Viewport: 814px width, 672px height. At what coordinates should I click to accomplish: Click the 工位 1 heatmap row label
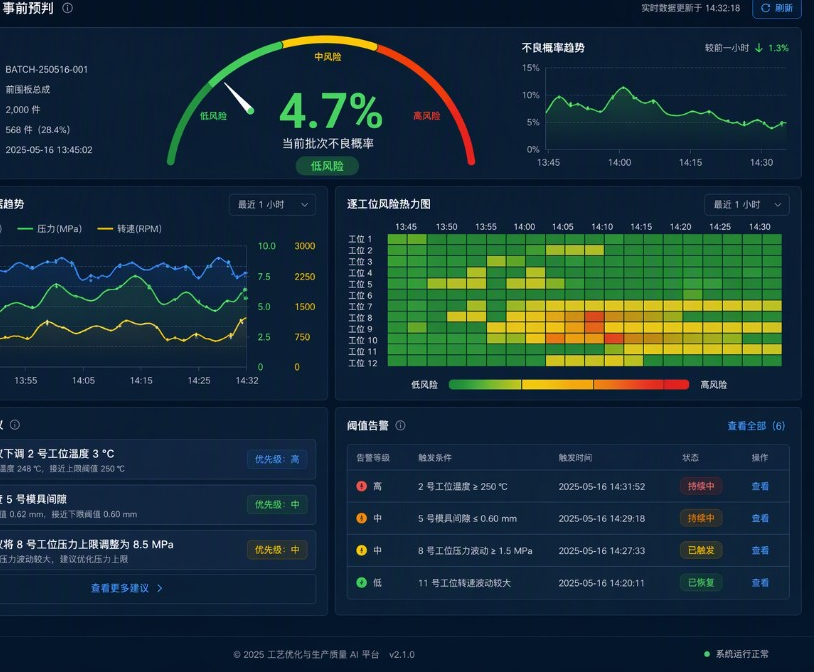tap(360, 239)
